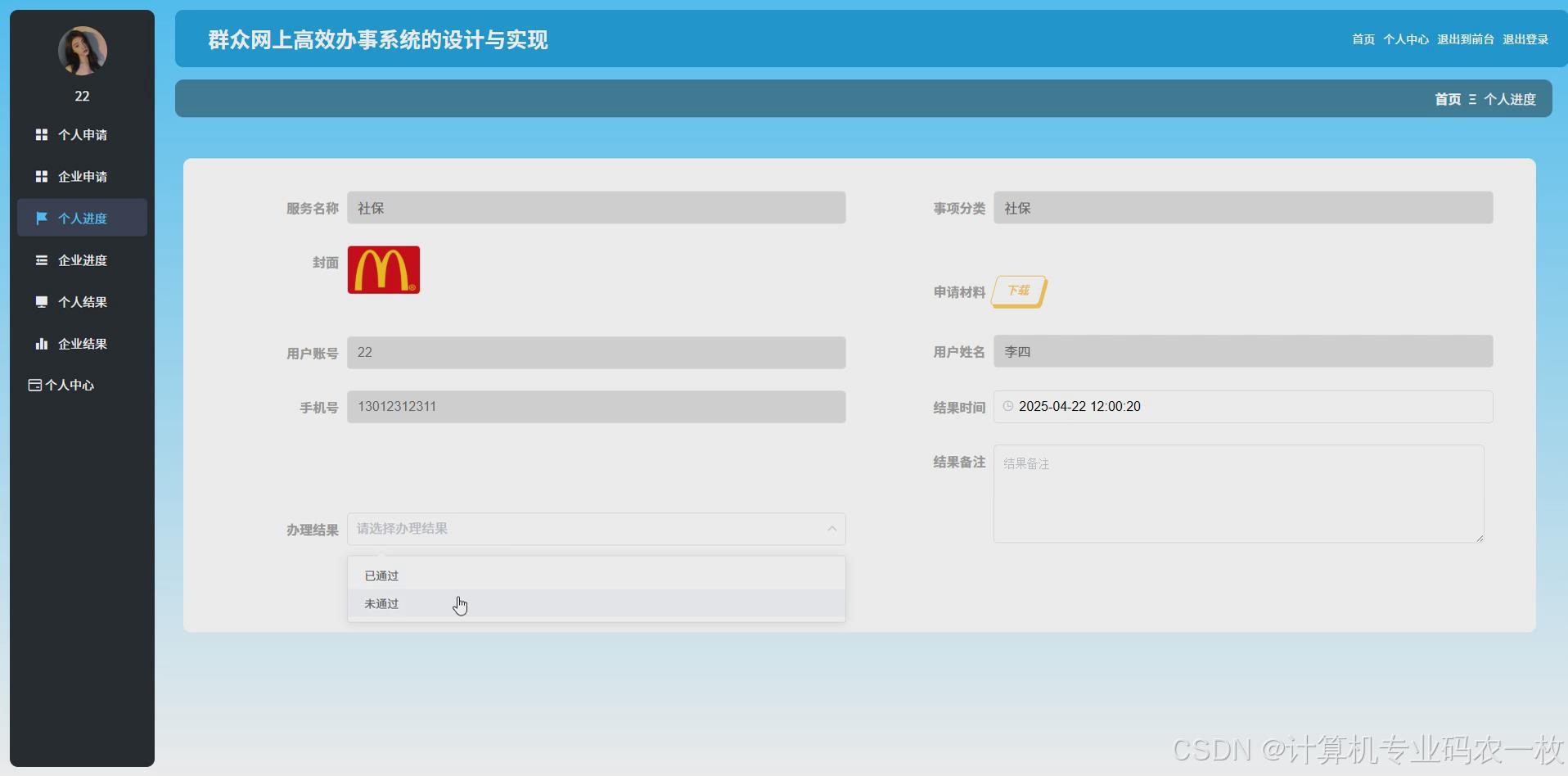The image size is (1568, 776).
Task: Click the flag icon beside 个人进度
Action: 42,218
